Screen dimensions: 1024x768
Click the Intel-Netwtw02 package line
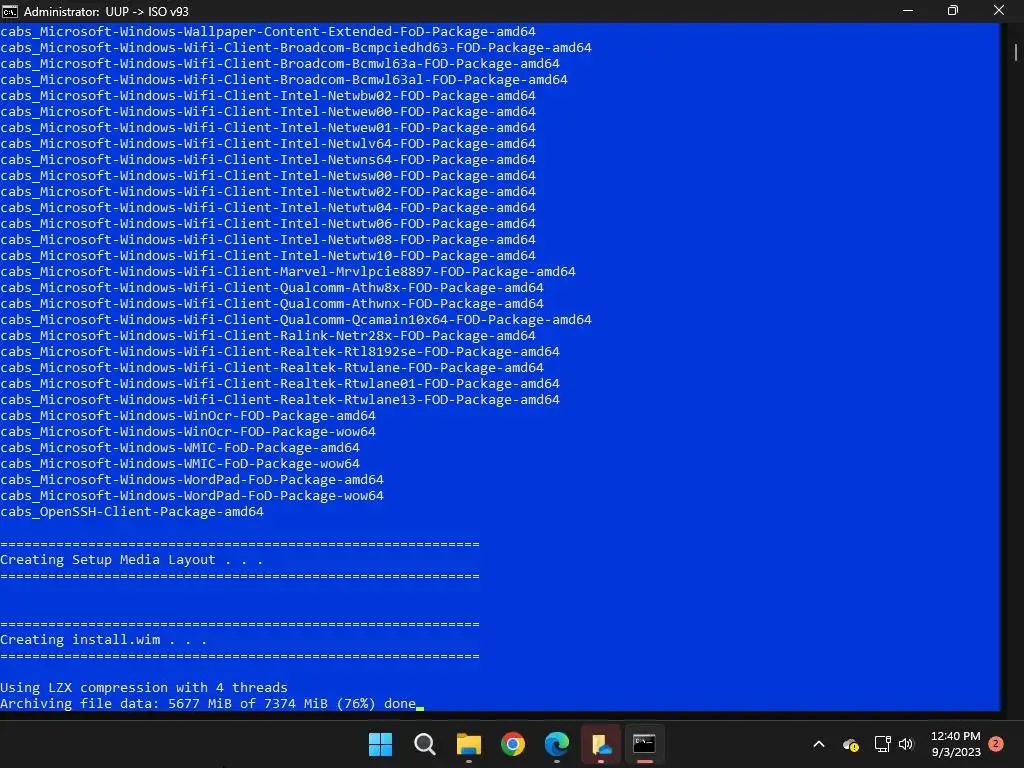tap(268, 191)
